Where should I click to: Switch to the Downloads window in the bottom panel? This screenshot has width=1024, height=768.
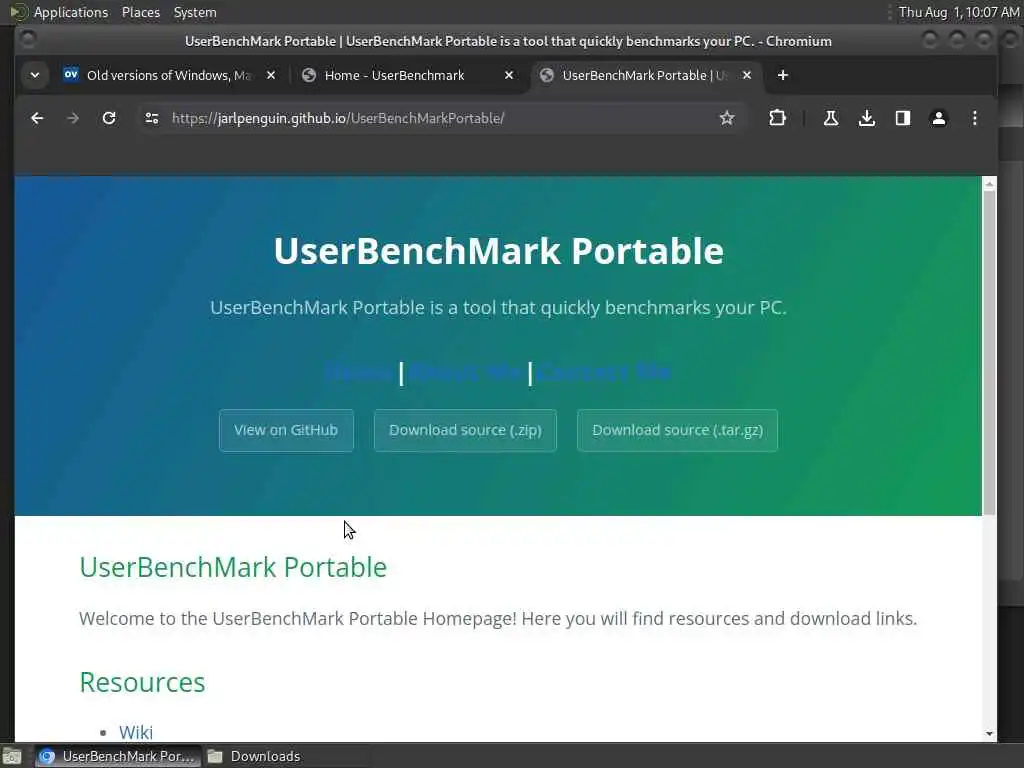[x=255, y=756]
